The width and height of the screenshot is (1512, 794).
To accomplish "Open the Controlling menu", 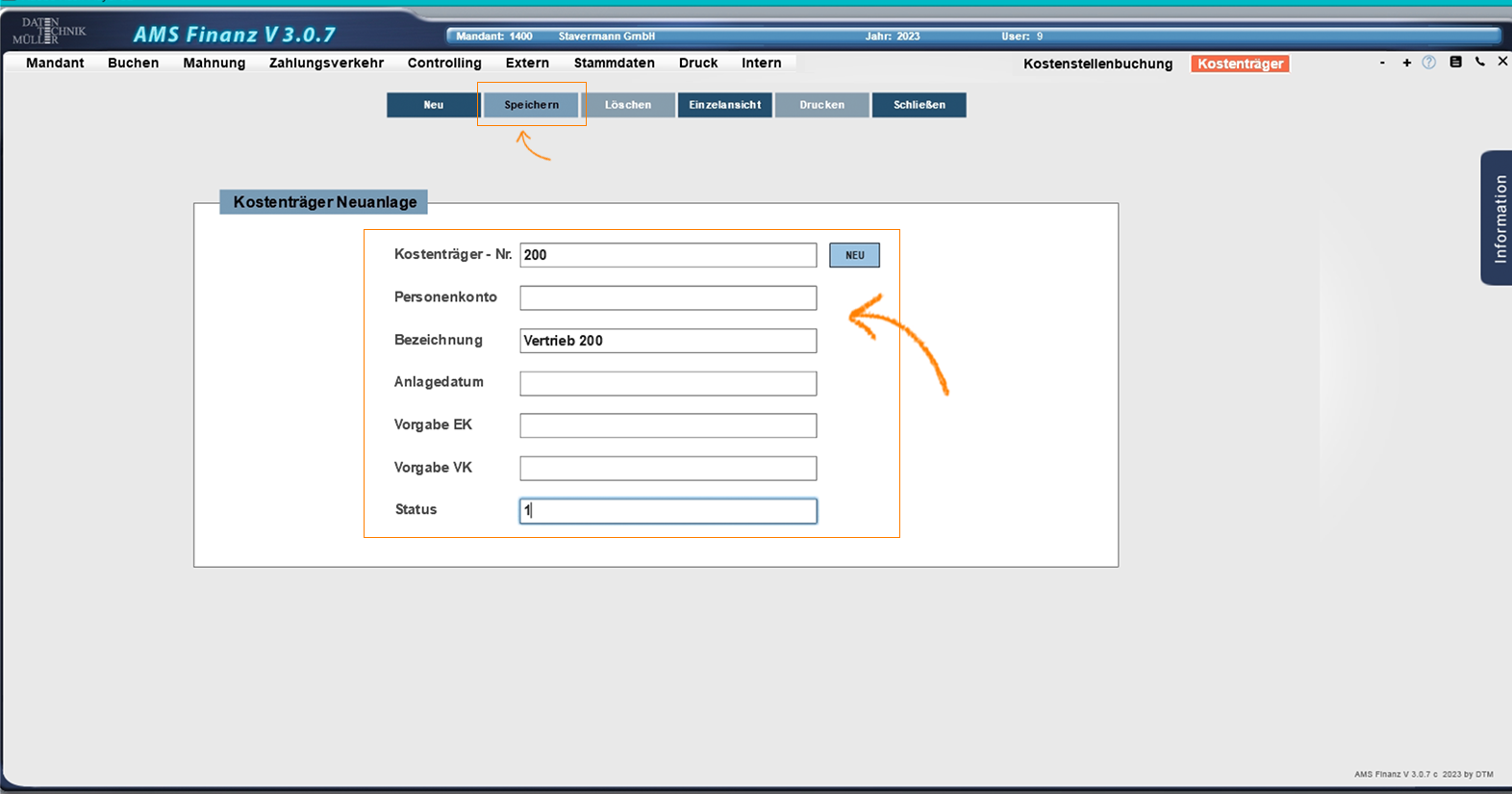I will pyautogui.click(x=444, y=63).
